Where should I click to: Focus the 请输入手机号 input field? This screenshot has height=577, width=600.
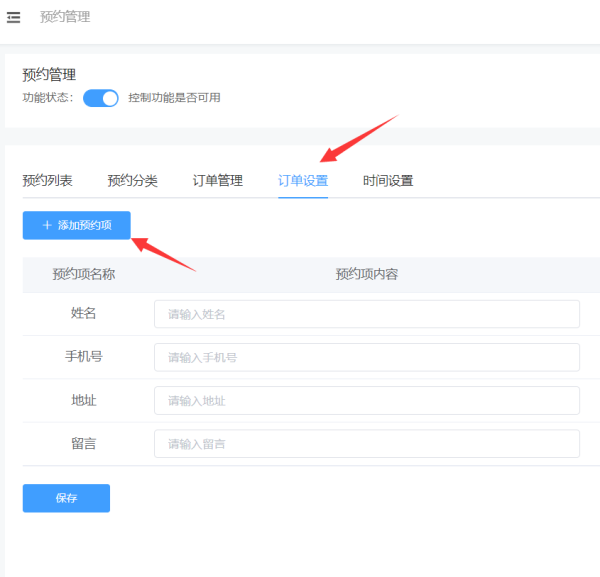click(367, 357)
